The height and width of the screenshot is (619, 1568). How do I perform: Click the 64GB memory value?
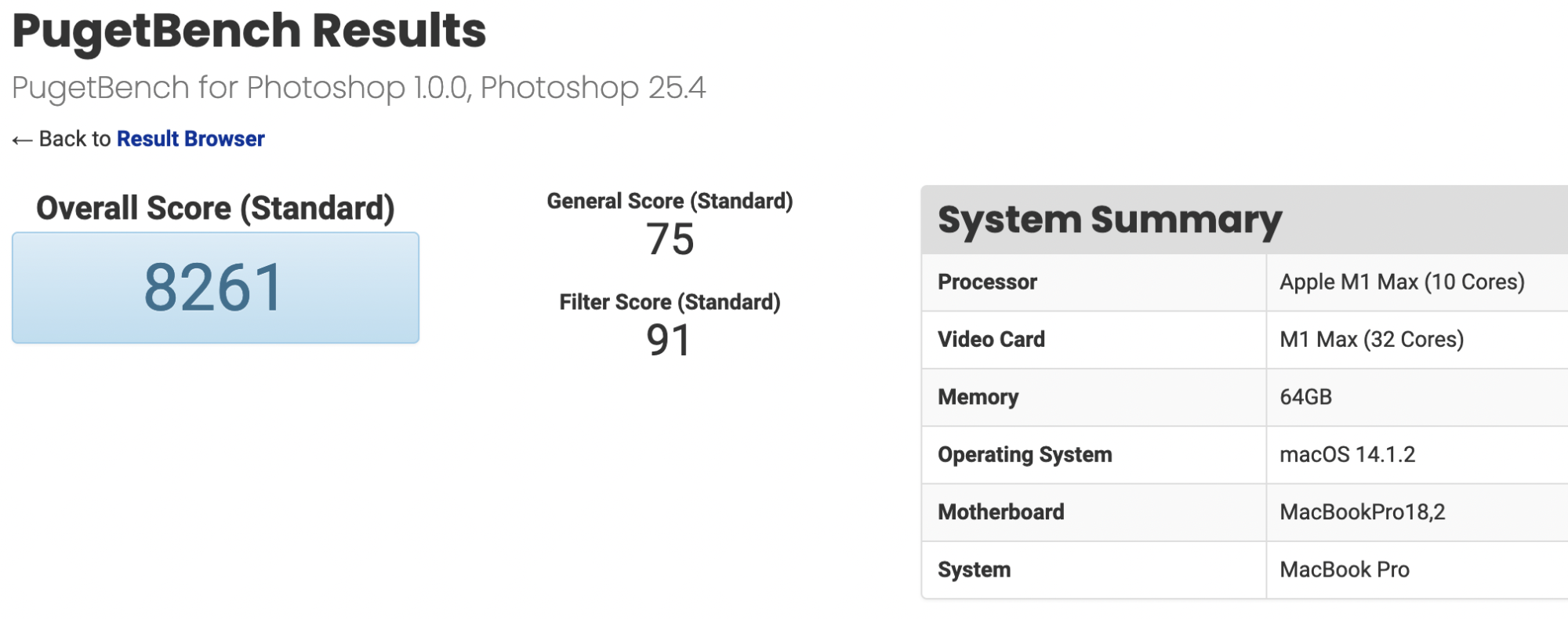coord(1306,397)
